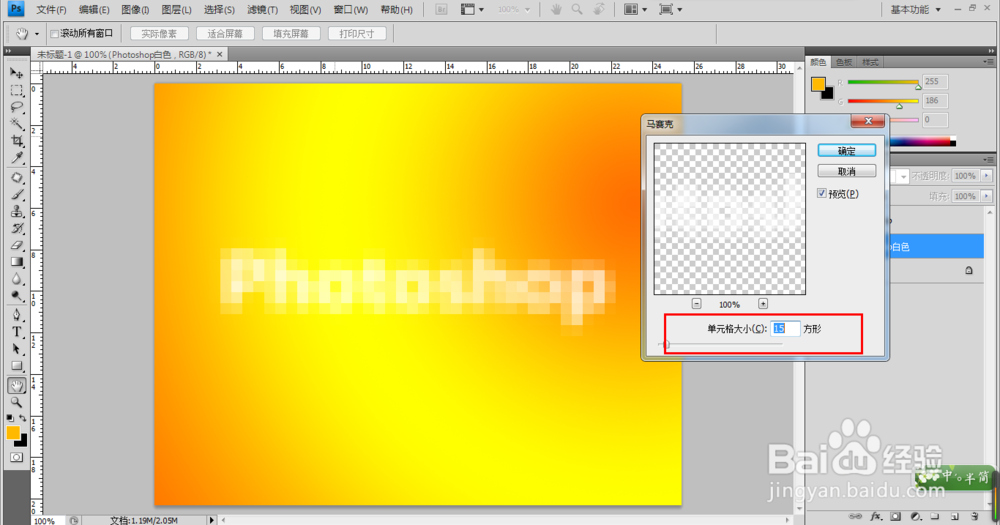Viewport: 1000px width, 525px height.
Task: Click 取消 in the mosaic dialog
Action: pyautogui.click(x=847, y=171)
